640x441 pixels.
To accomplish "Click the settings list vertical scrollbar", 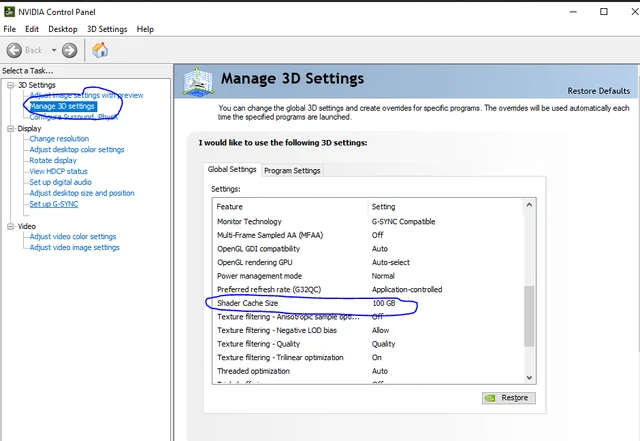I will coord(529,313).
